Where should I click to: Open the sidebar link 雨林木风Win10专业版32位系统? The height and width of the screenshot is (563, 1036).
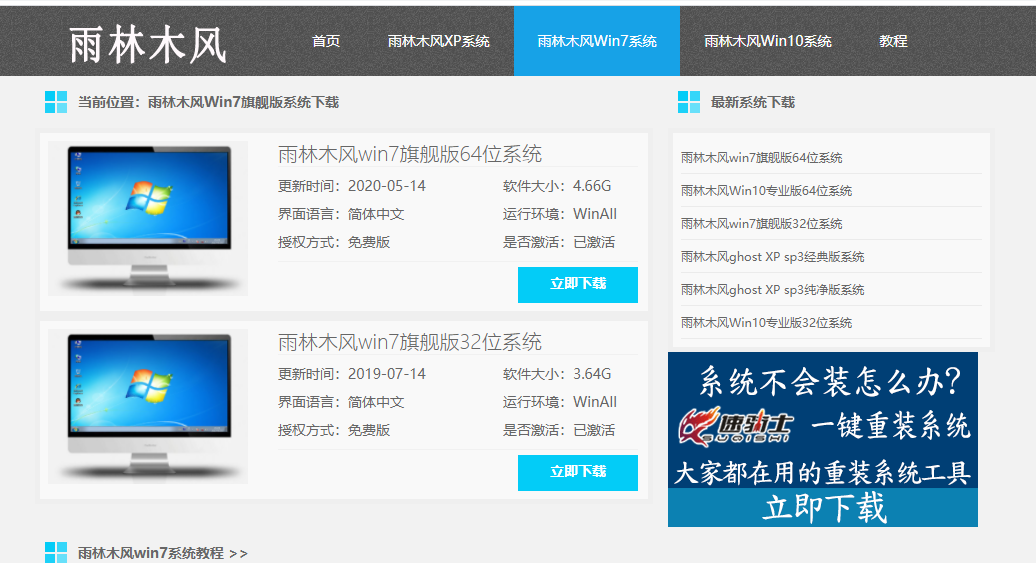pos(766,323)
